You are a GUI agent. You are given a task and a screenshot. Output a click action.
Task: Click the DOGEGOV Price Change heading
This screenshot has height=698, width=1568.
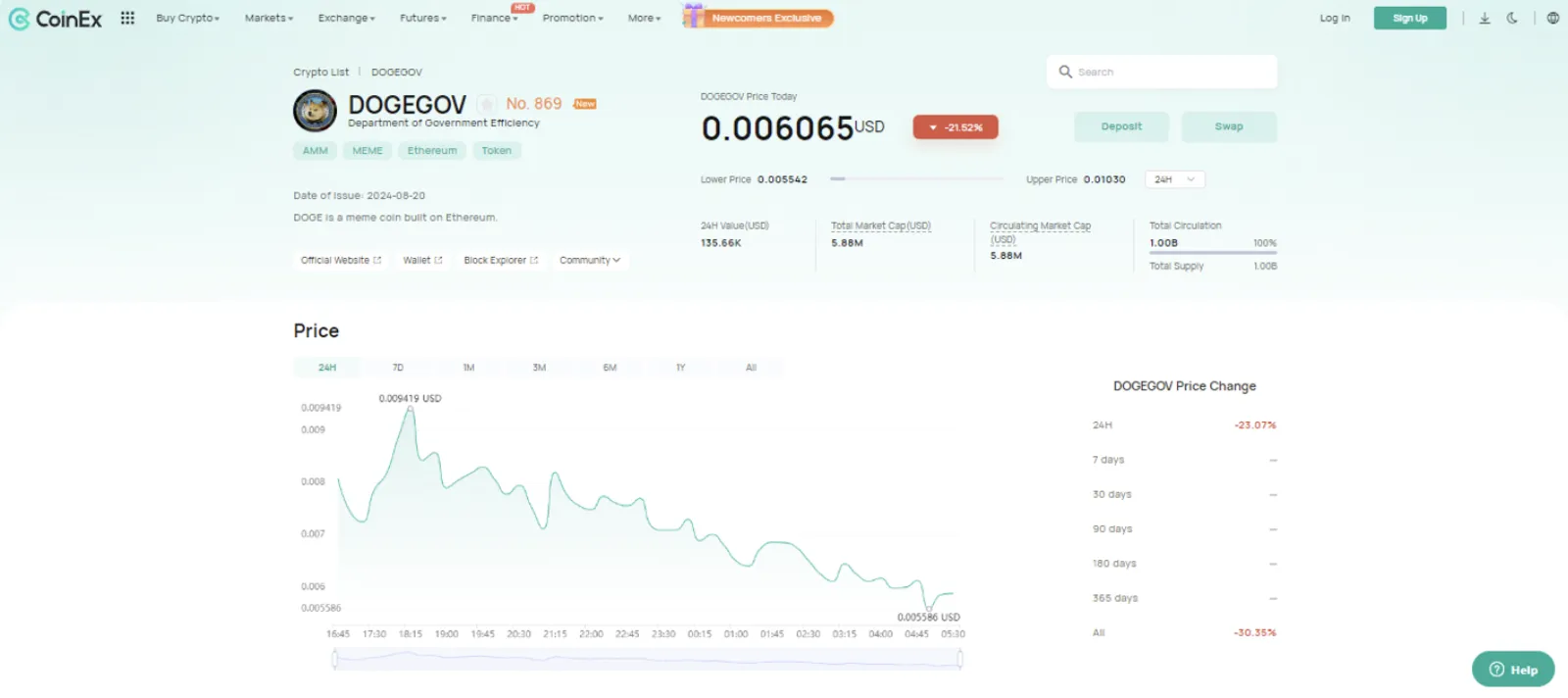coord(1184,386)
